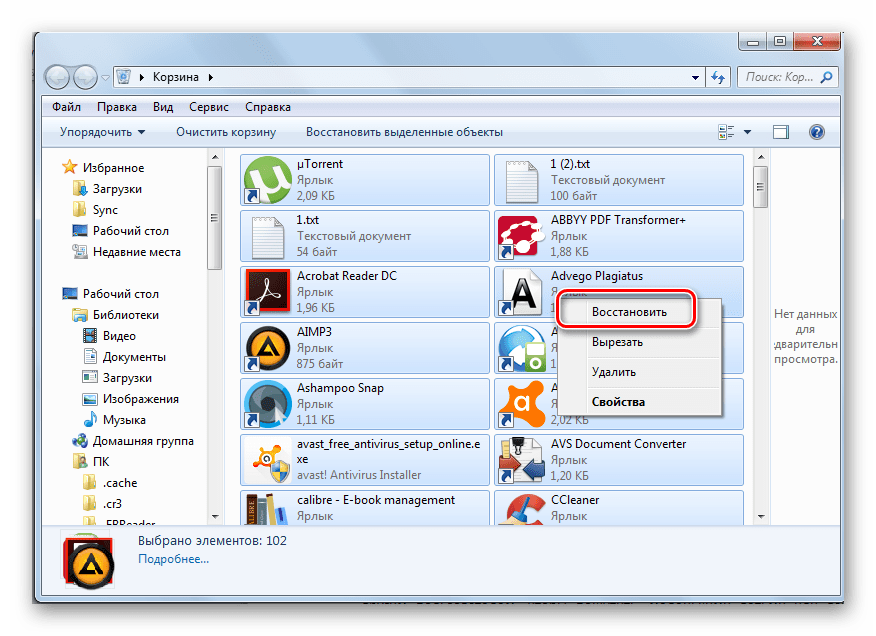
Task: Click Очистить корзину button
Action: coord(226,132)
